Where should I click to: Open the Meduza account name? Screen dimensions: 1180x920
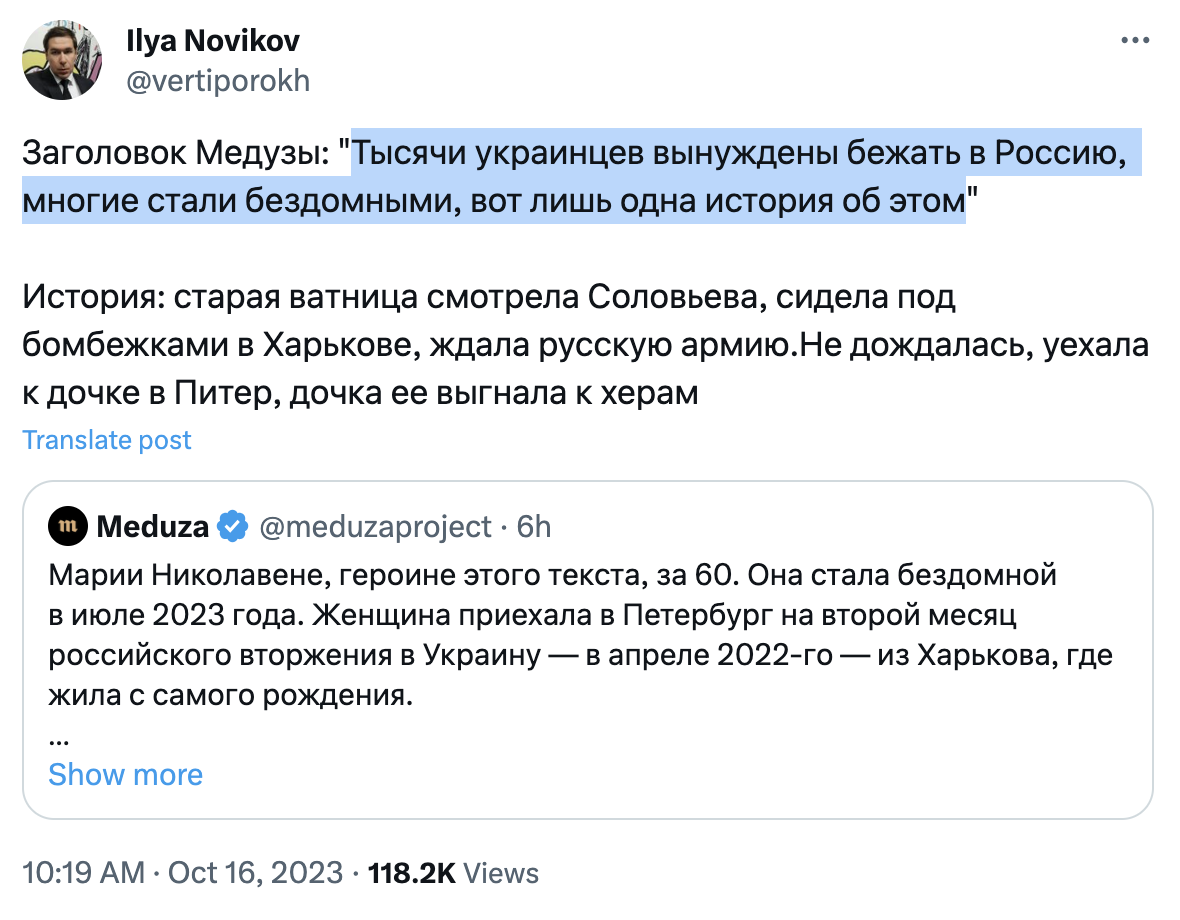click(153, 526)
